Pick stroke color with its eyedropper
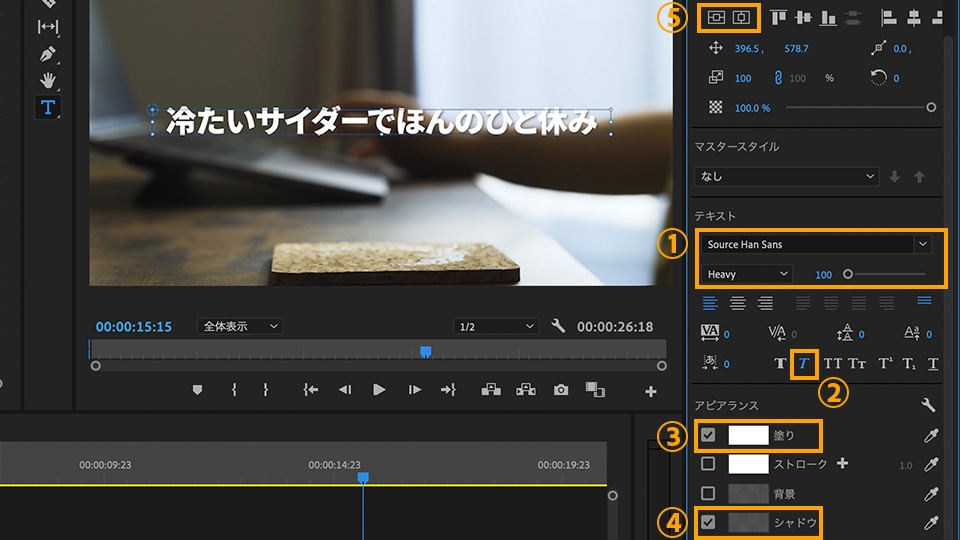Image resolution: width=960 pixels, height=540 pixels. 931,464
